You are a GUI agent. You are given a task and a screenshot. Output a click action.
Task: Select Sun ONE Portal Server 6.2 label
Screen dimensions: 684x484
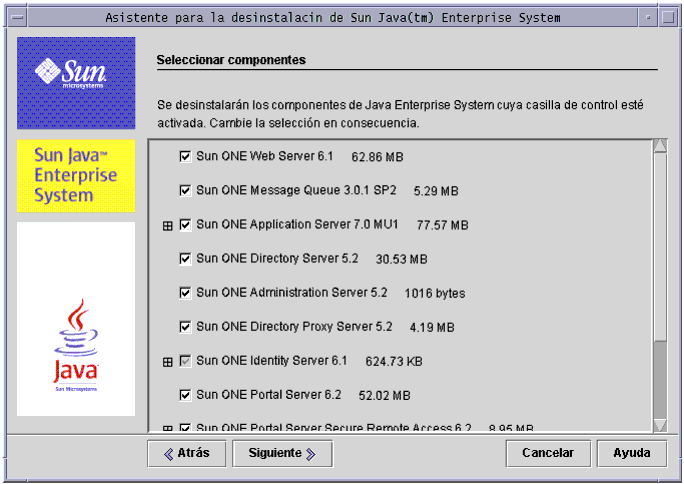pyautogui.click(x=268, y=395)
